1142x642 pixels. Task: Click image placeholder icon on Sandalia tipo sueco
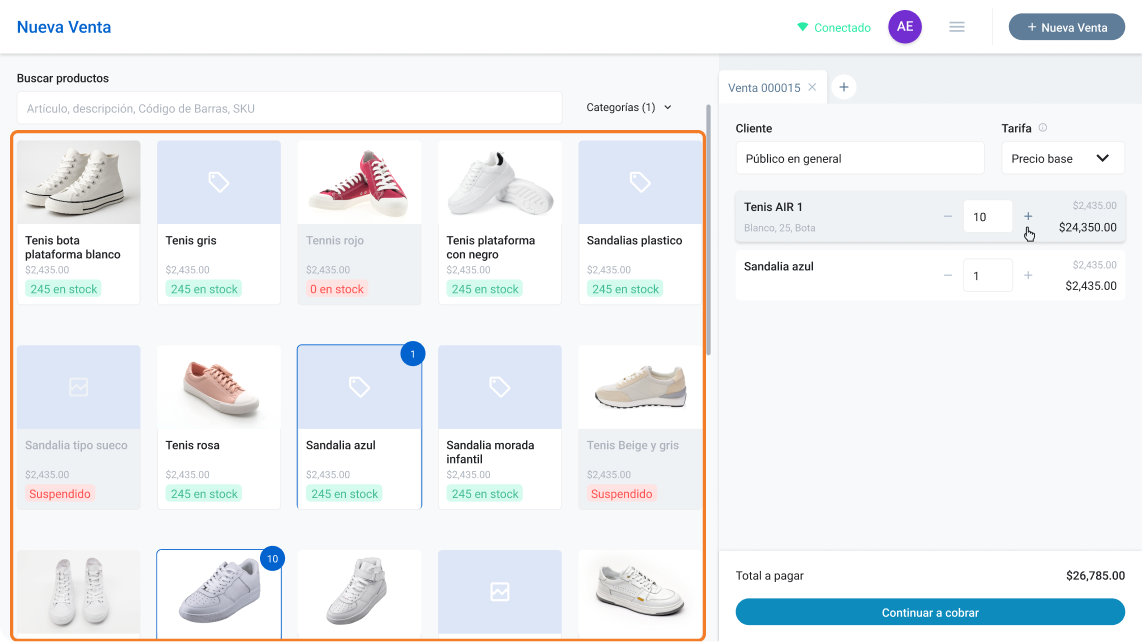[79, 387]
